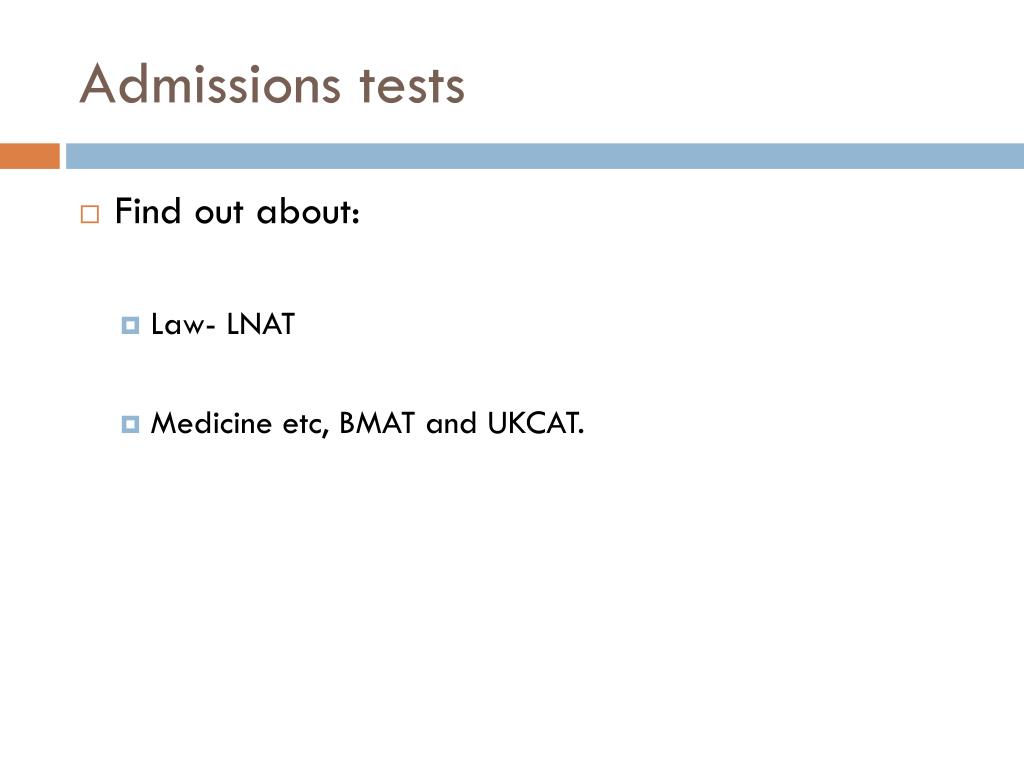The image size is (1024, 768).
Task: Click the hollow square bullet before "Find"
Action: click(x=90, y=214)
